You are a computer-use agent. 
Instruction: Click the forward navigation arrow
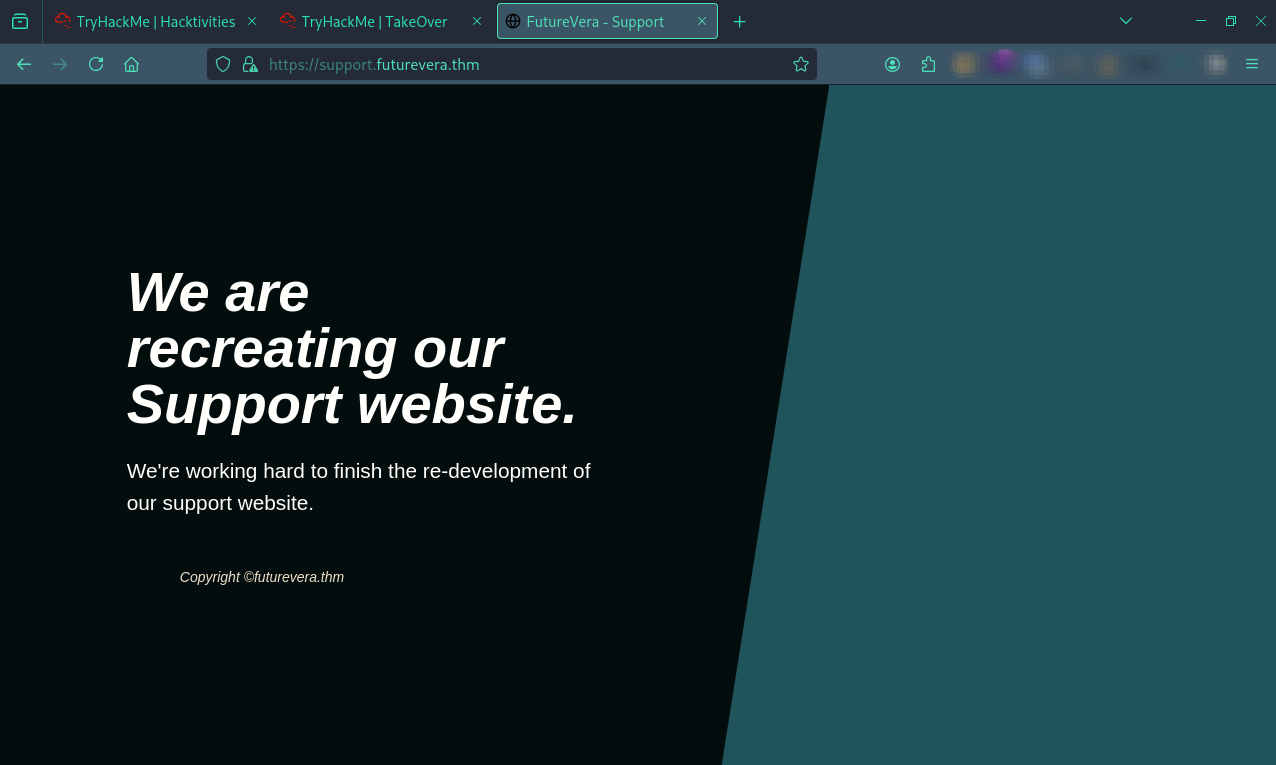[60, 64]
